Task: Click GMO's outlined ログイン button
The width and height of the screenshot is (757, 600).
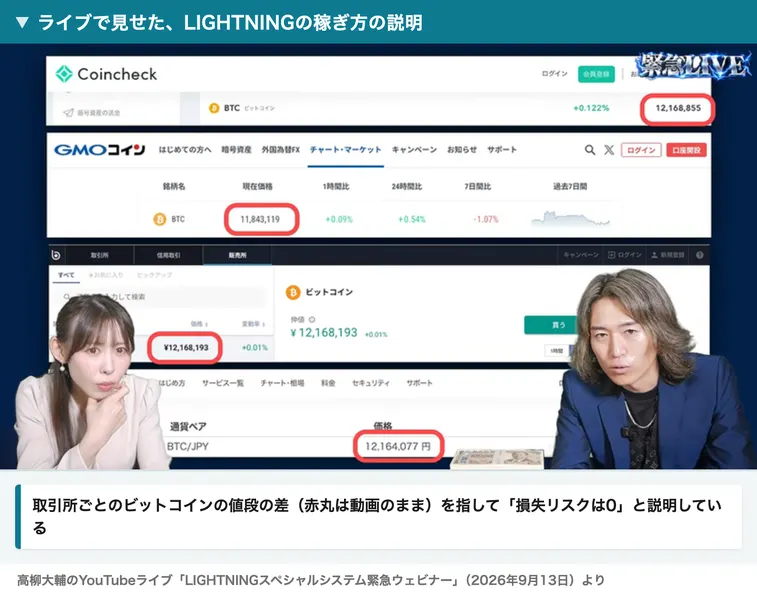Action: [641, 150]
